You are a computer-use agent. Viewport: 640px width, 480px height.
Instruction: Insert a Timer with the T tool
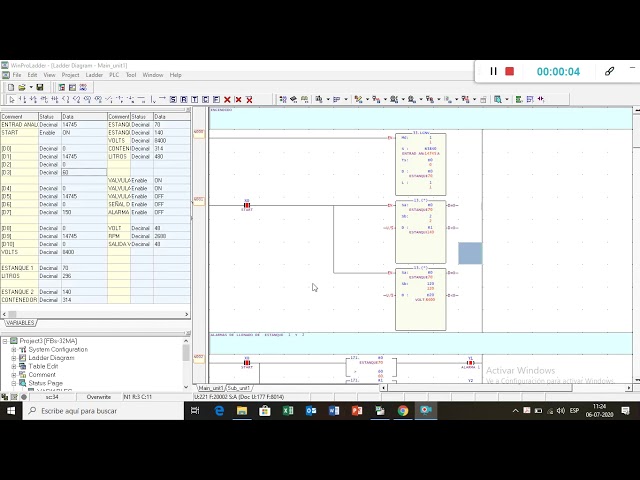pyautogui.click(x=195, y=99)
